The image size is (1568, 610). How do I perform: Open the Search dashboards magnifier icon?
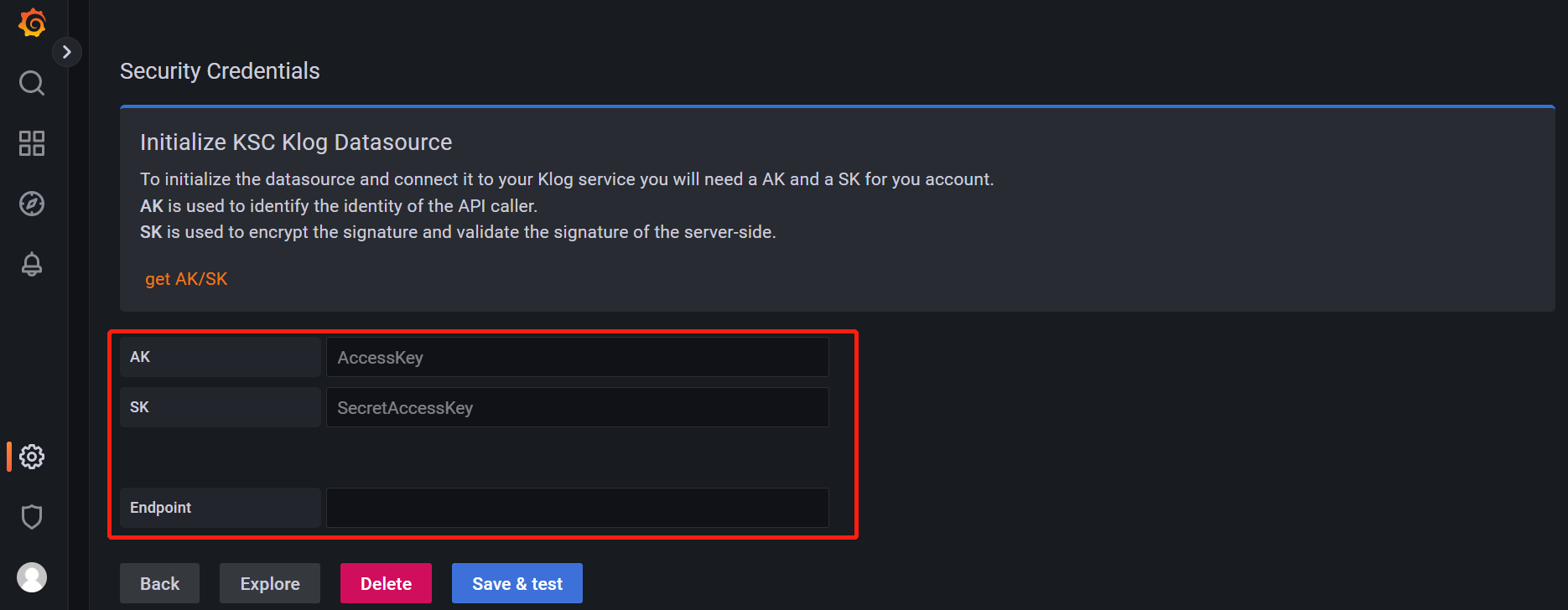[32, 83]
